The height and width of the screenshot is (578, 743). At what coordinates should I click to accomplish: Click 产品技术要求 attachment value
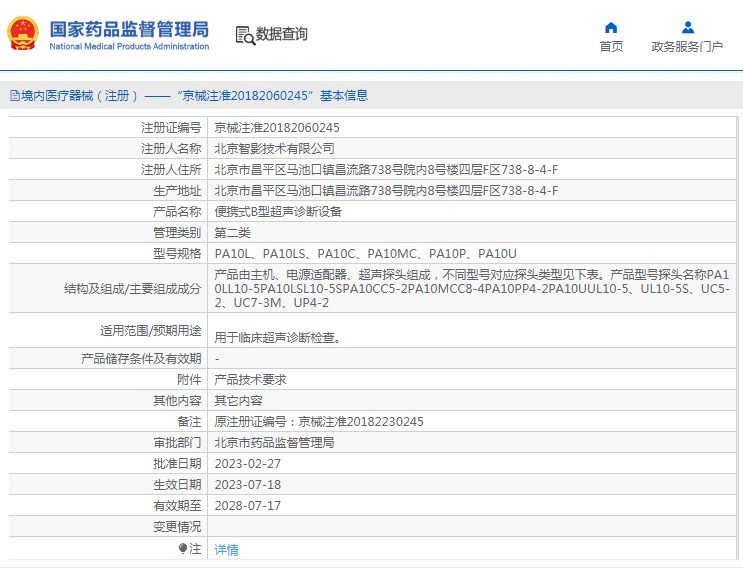(250, 380)
